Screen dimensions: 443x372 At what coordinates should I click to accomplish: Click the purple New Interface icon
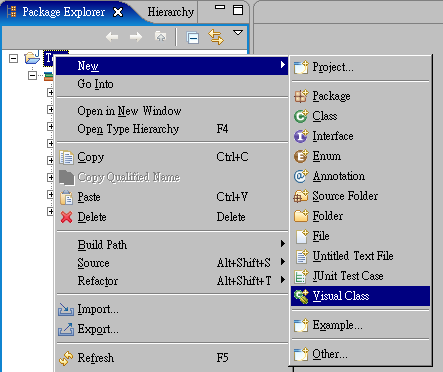[301, 136]
